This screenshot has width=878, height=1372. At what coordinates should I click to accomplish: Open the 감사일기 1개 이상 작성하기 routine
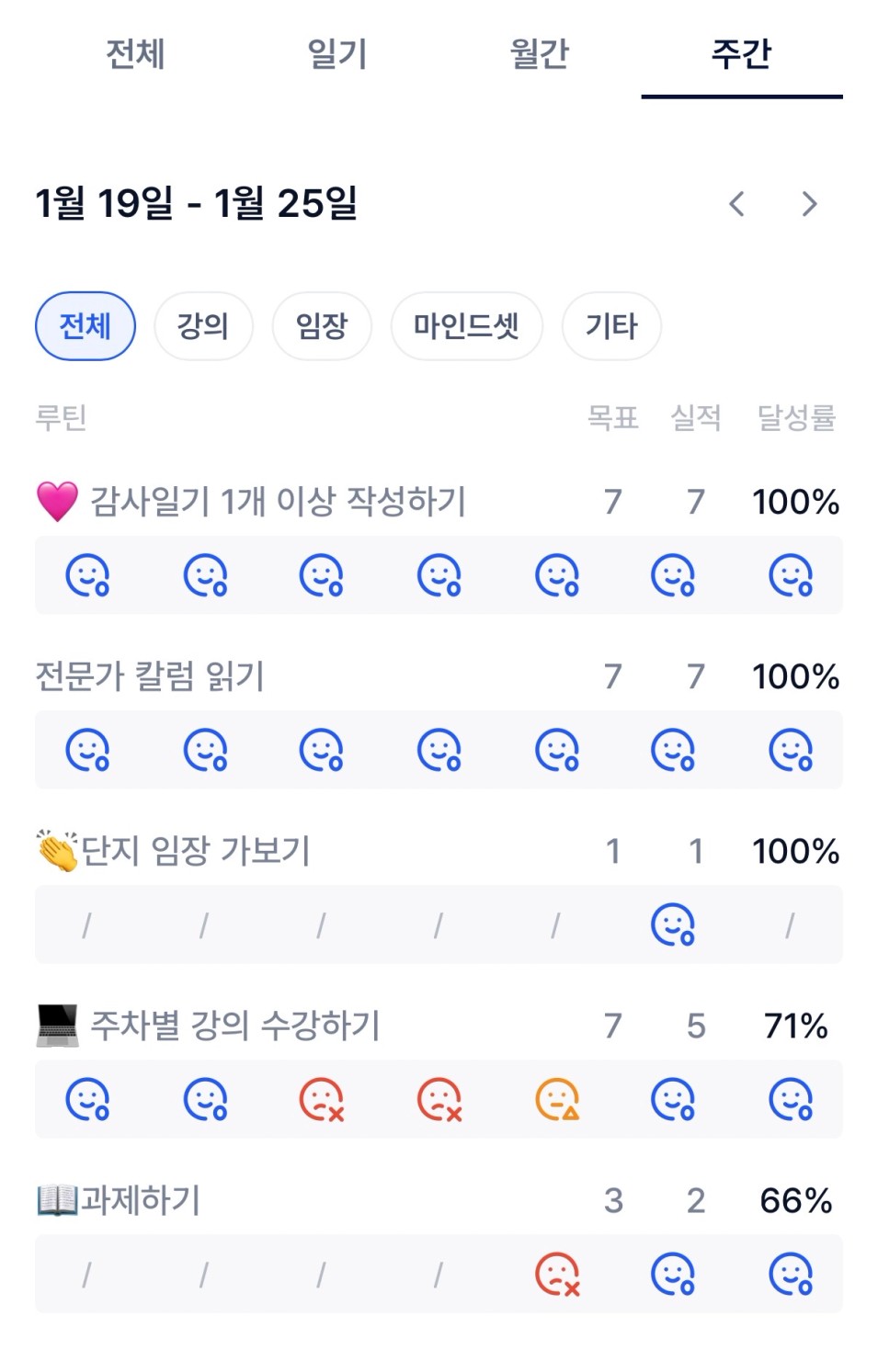pos(278,502)
